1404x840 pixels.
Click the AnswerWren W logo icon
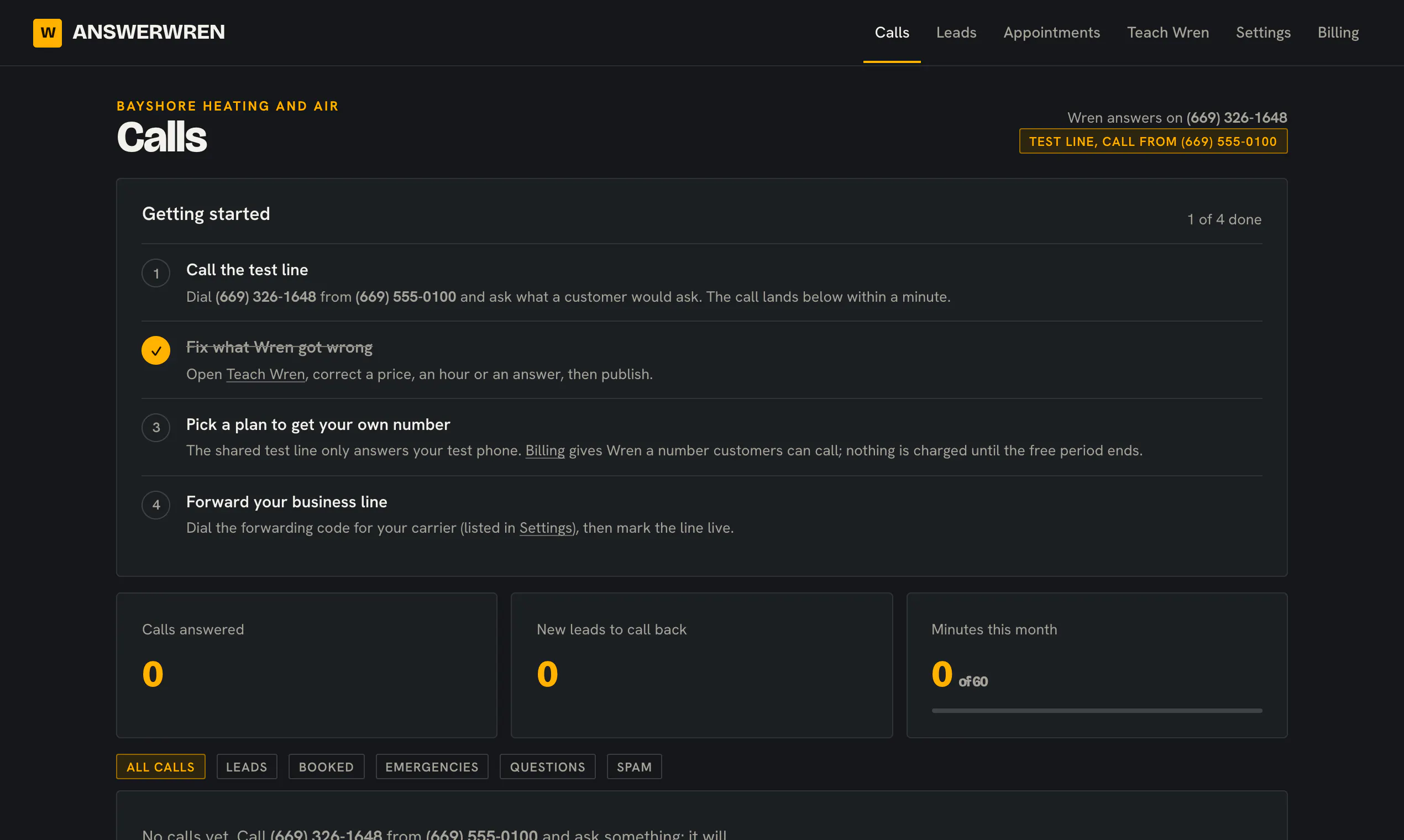48,33
